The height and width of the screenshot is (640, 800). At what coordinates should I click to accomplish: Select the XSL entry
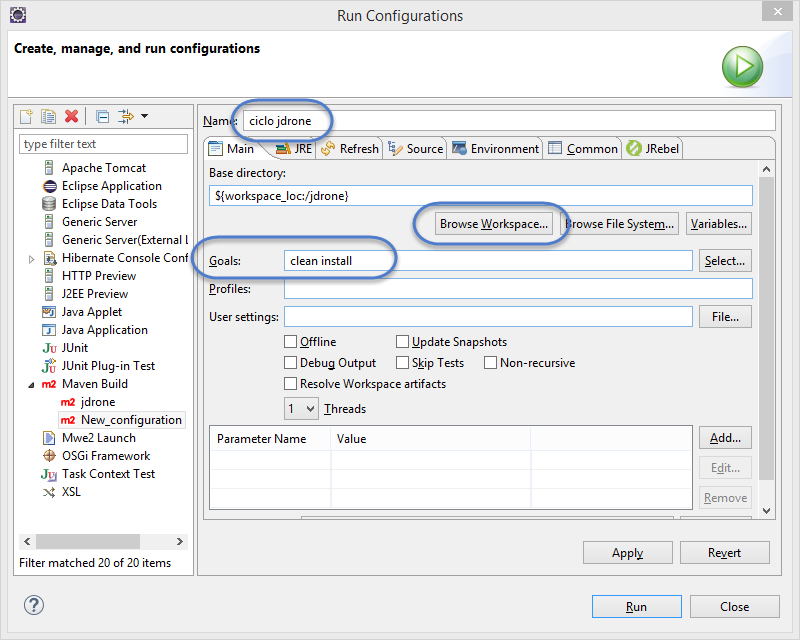point(71,492)
